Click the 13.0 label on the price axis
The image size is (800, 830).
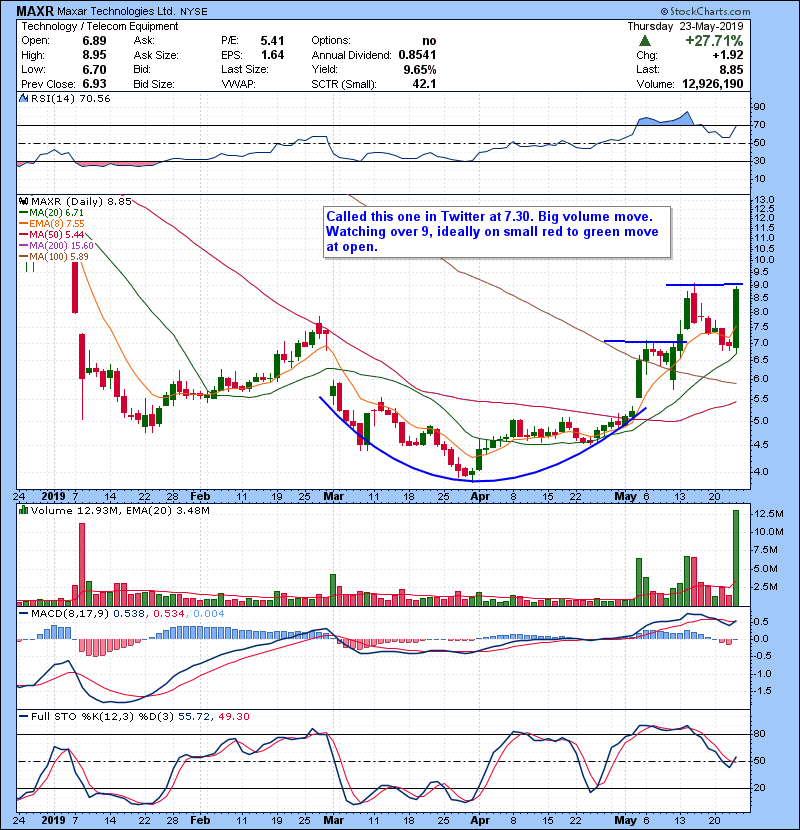pos(763,200)
